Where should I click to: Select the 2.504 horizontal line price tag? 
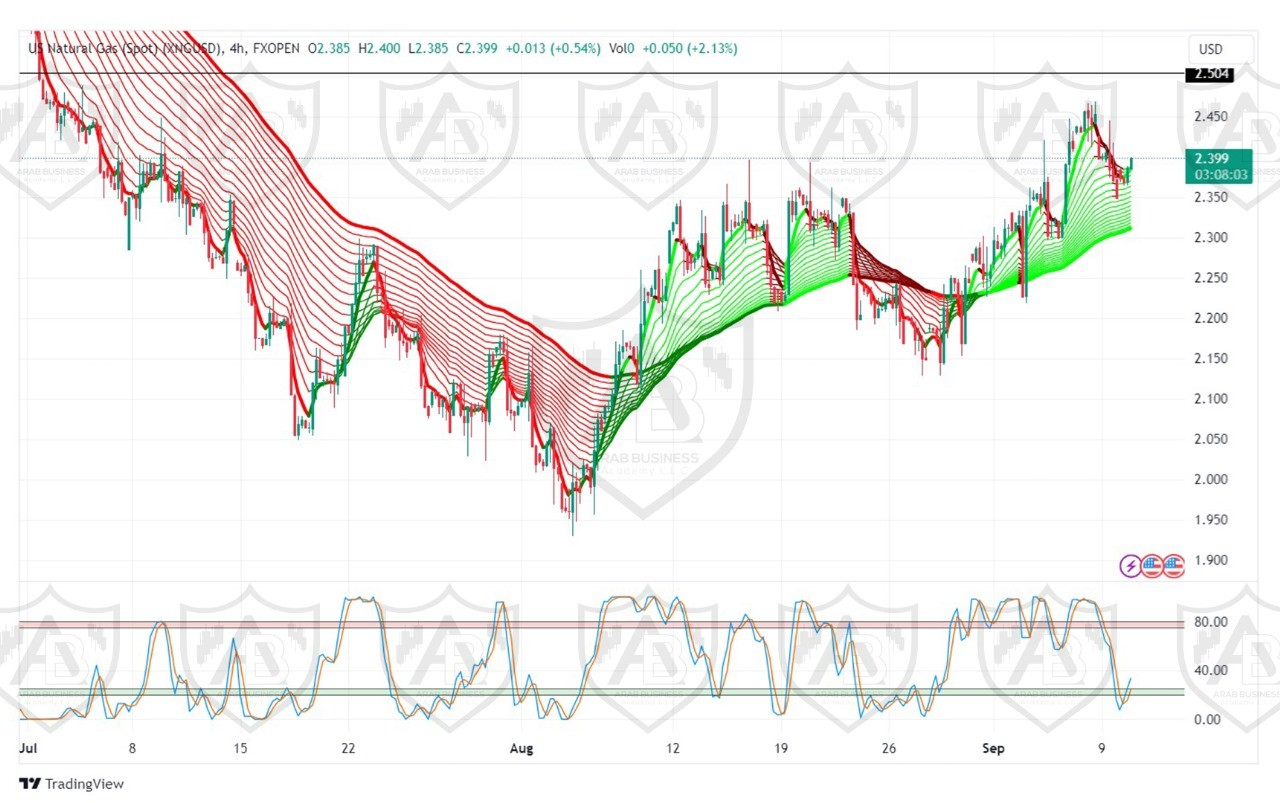pyautogui.click(x=1208, y=74)
